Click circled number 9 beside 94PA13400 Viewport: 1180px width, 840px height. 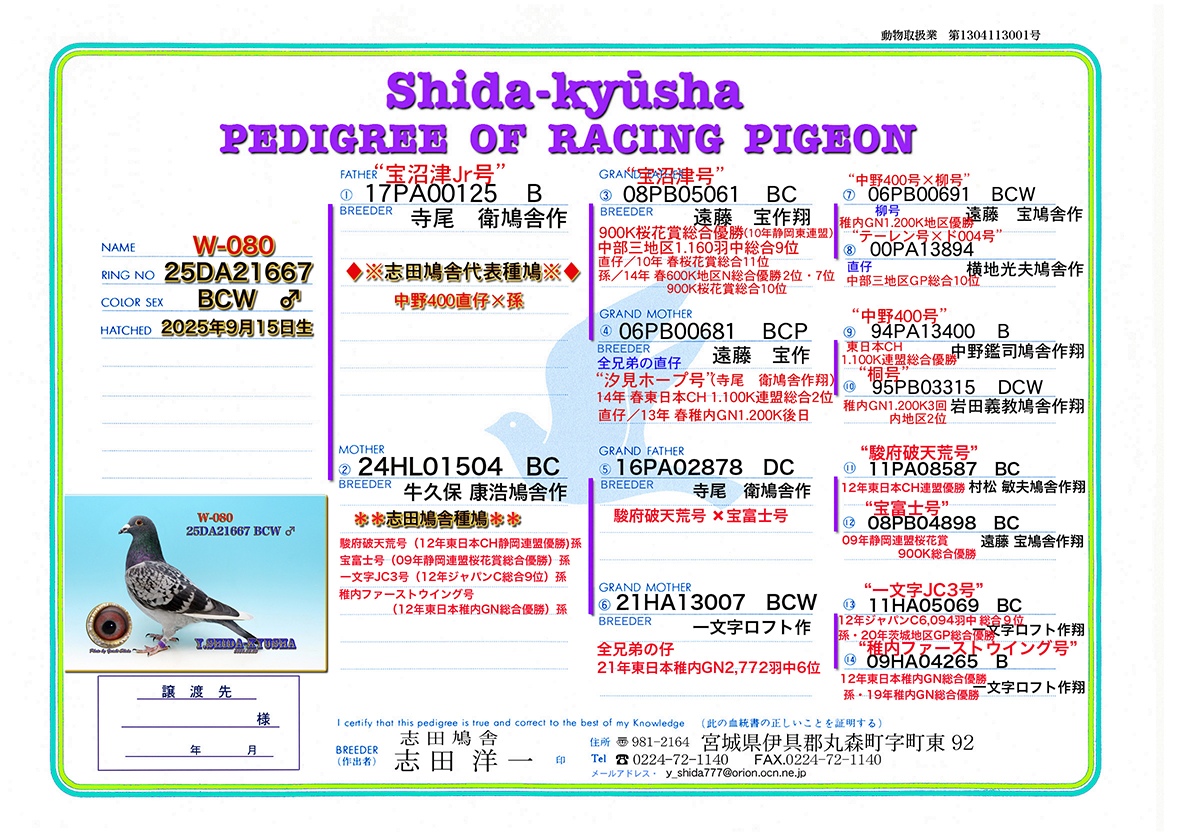[849, 332]
